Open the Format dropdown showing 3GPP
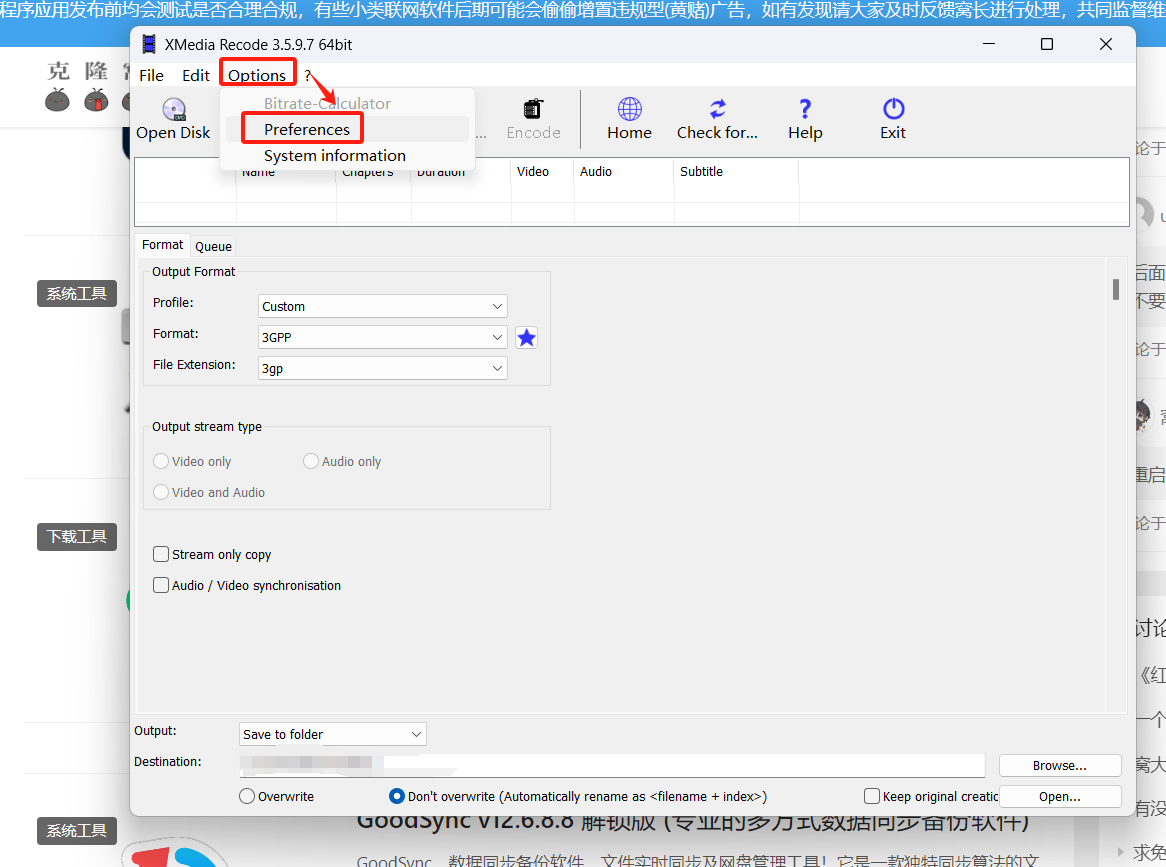The height and width of the screenshot is (867, 1166). [383, 338]
